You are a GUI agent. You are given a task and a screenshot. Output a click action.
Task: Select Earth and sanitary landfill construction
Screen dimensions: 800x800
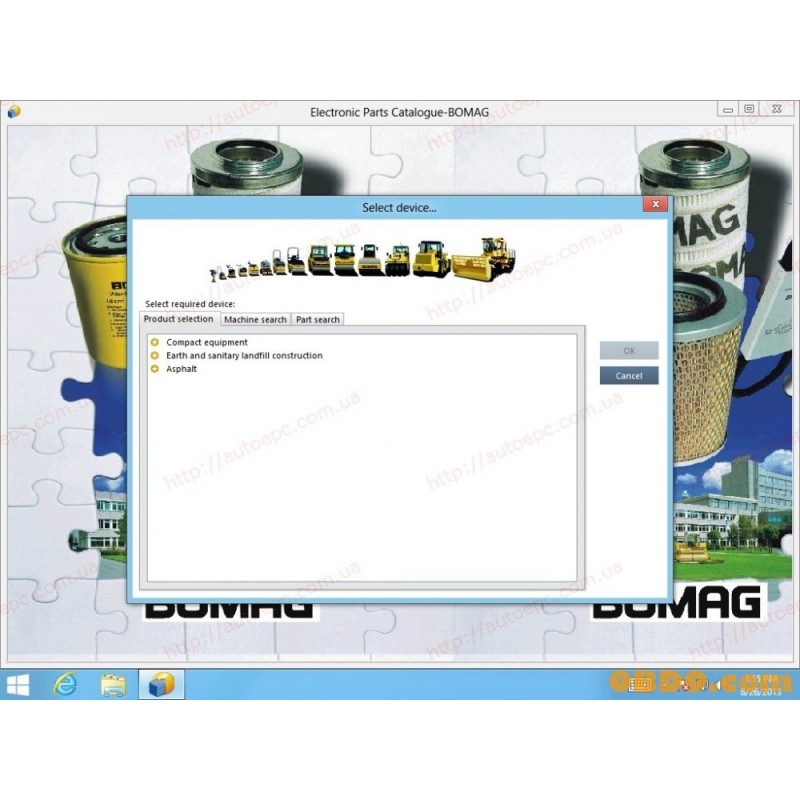[x=244, y=356]
